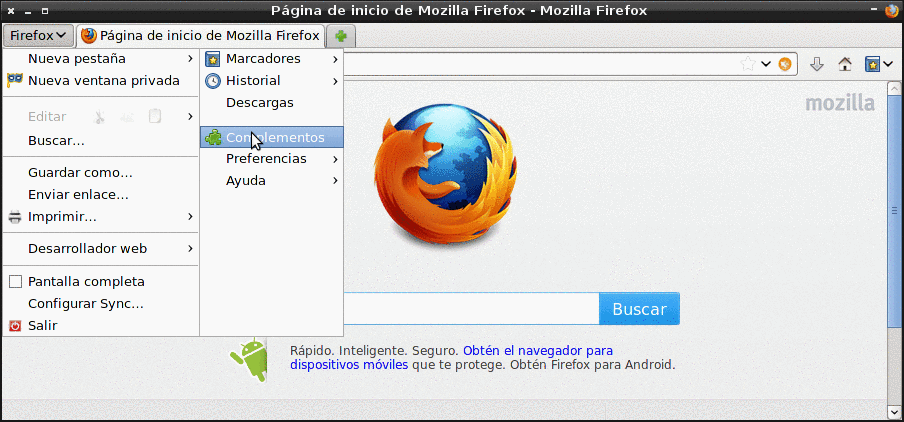Open downloads with the down-arrow icon
Image resolution: width=904 pixels, height=422 pixels.
point(816,64)
